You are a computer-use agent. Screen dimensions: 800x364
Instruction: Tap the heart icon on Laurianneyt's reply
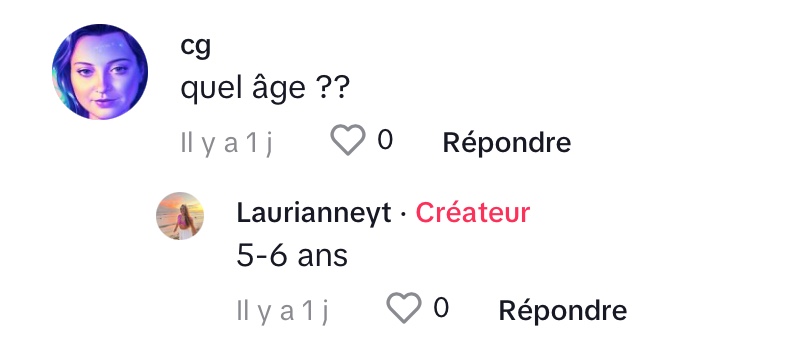click(404, 307)
